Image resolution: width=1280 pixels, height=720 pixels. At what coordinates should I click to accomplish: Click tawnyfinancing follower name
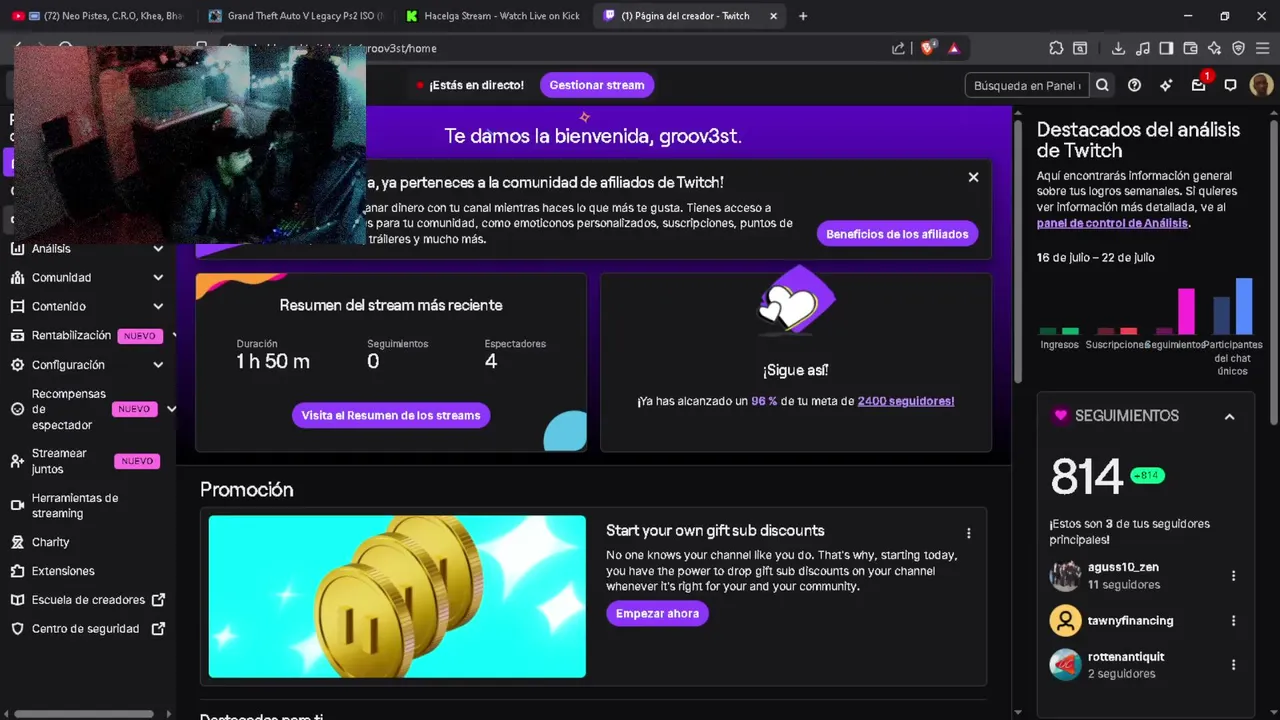tap(1130, 621)
